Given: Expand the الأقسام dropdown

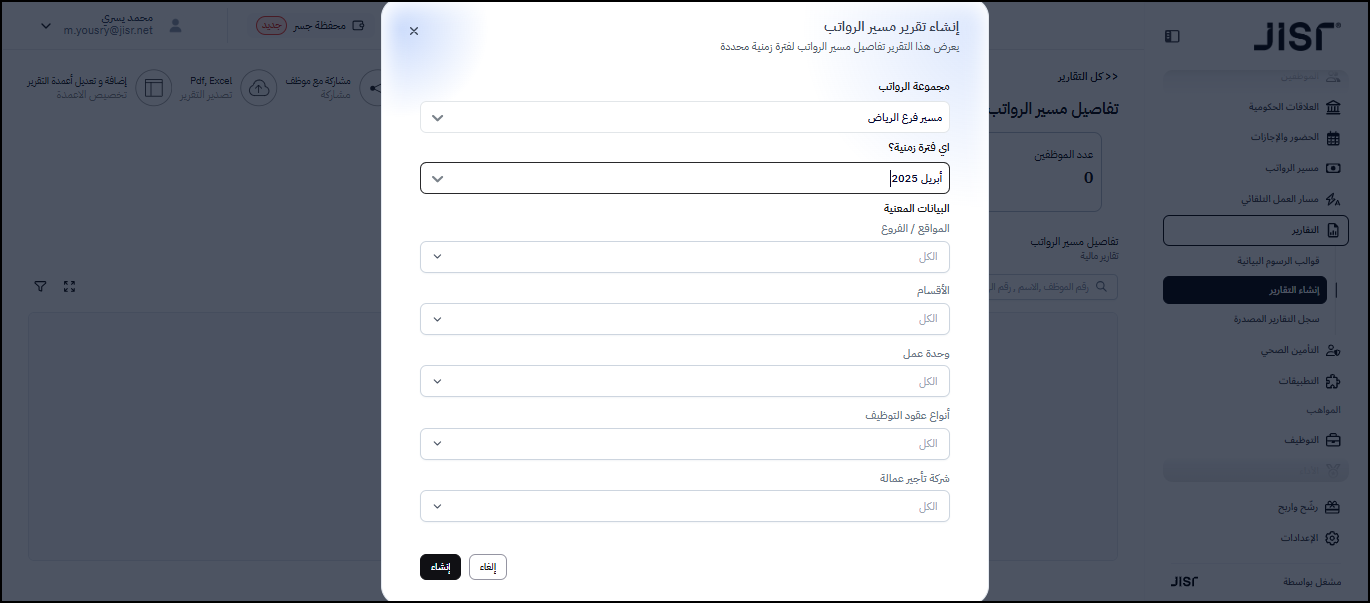Looking at the screenshot, I should (684, 319).
